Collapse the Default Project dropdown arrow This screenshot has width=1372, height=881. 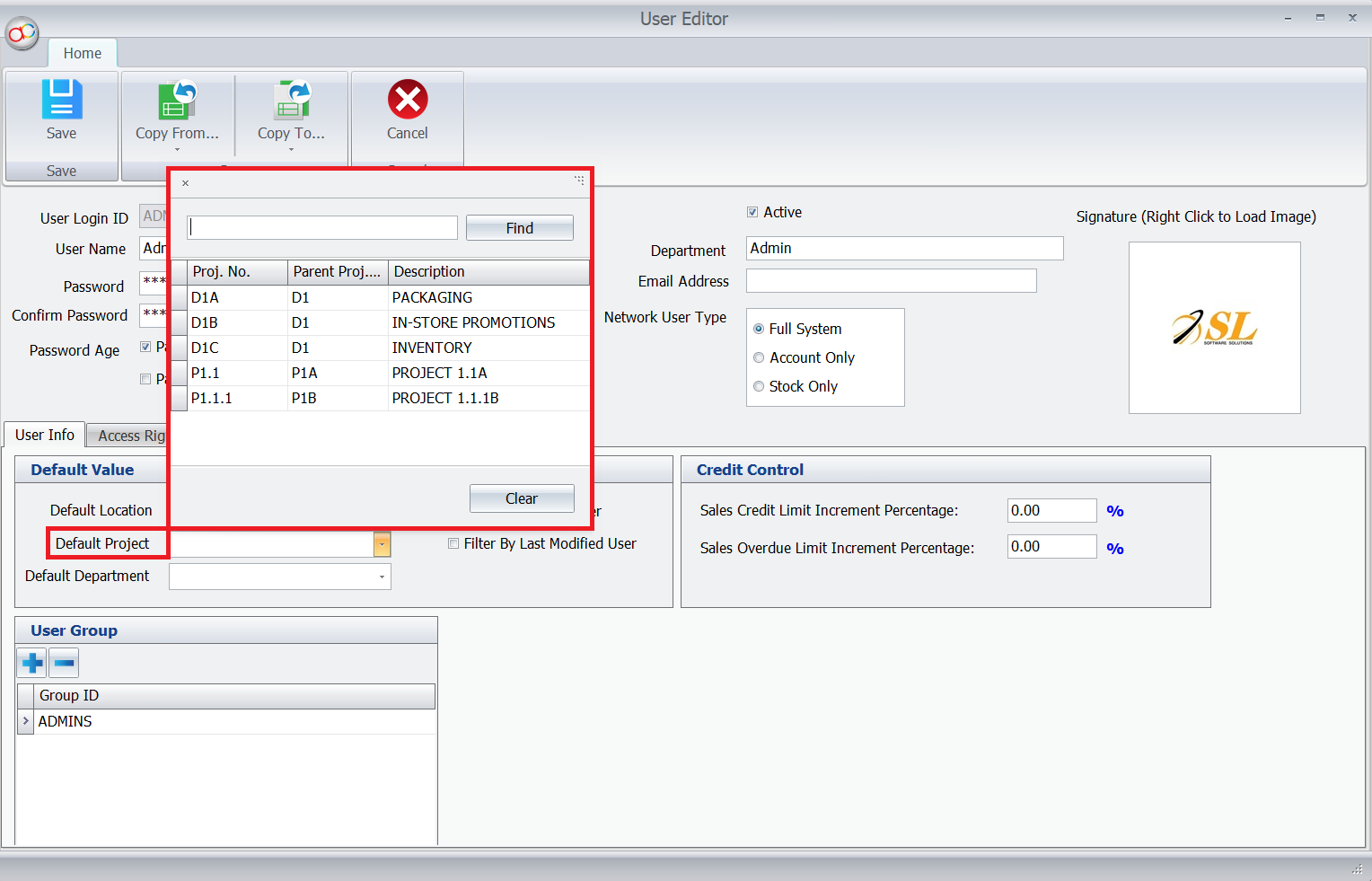[x=382, y=544]
